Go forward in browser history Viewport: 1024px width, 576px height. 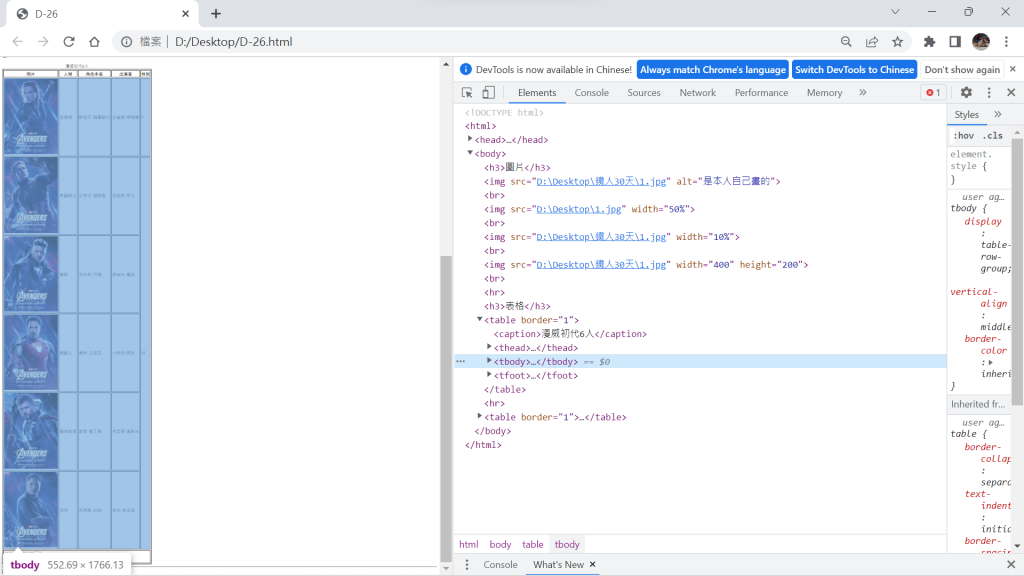tap(43, 42)
